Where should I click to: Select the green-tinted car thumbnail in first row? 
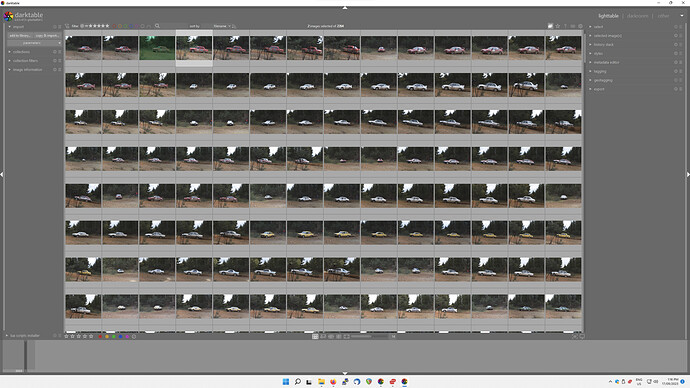pos(157,48)
